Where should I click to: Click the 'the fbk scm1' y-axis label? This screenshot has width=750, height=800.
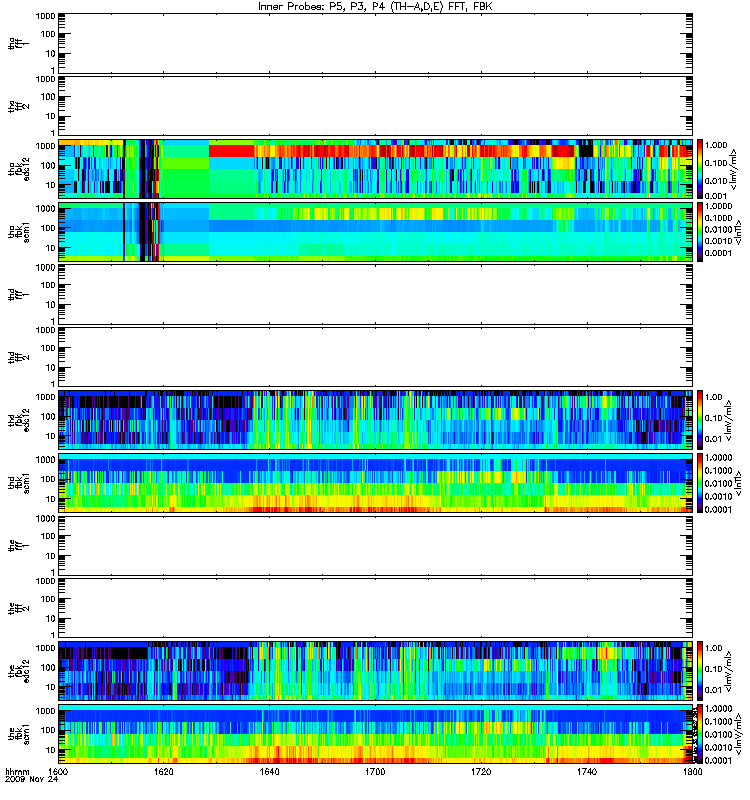click(19, 734)
